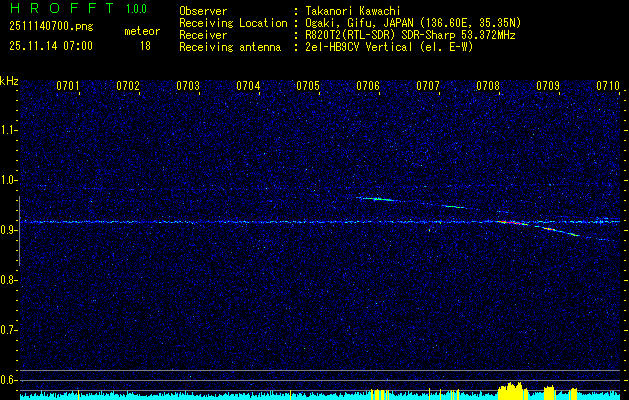Select the meteor count value 18
629x400 pixels.
click(x=145, y=46)
